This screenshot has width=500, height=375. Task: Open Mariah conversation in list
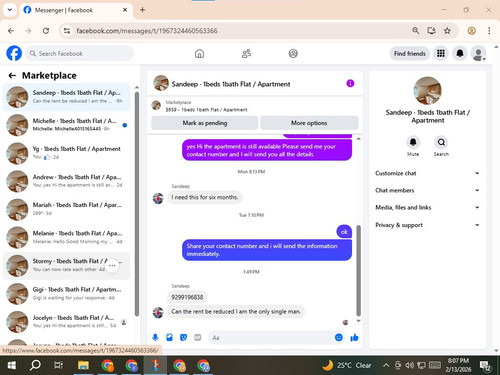(x=66, y=209)
